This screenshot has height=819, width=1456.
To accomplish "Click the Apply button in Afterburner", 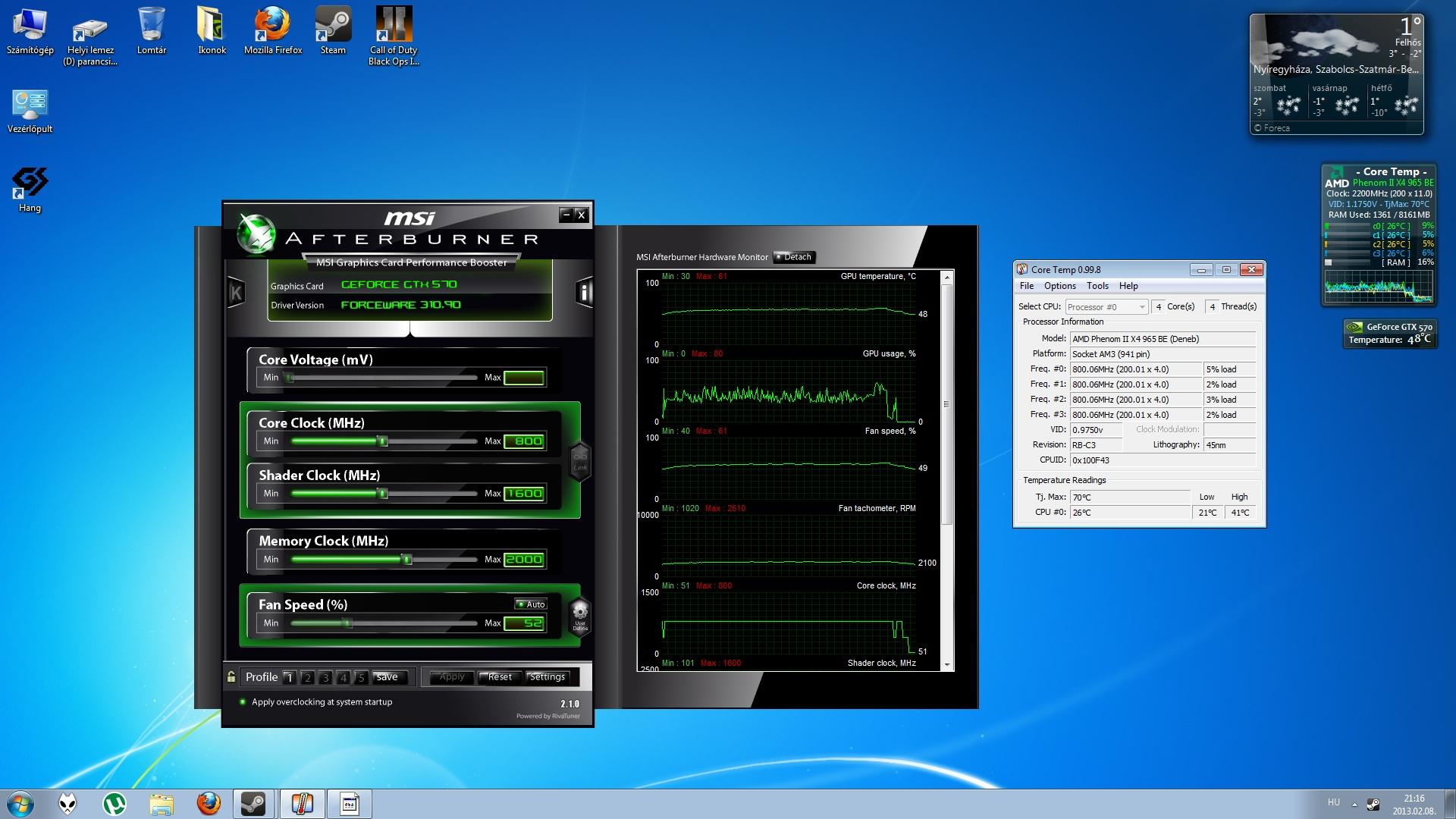I will point(452,677).
